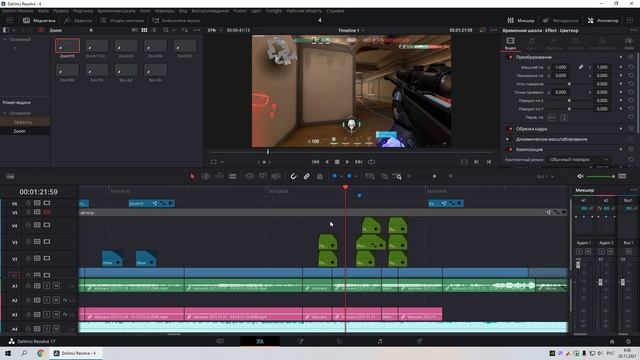Open the edit index panel button
This screenshot has width=640, height=360.
point(122,20)
